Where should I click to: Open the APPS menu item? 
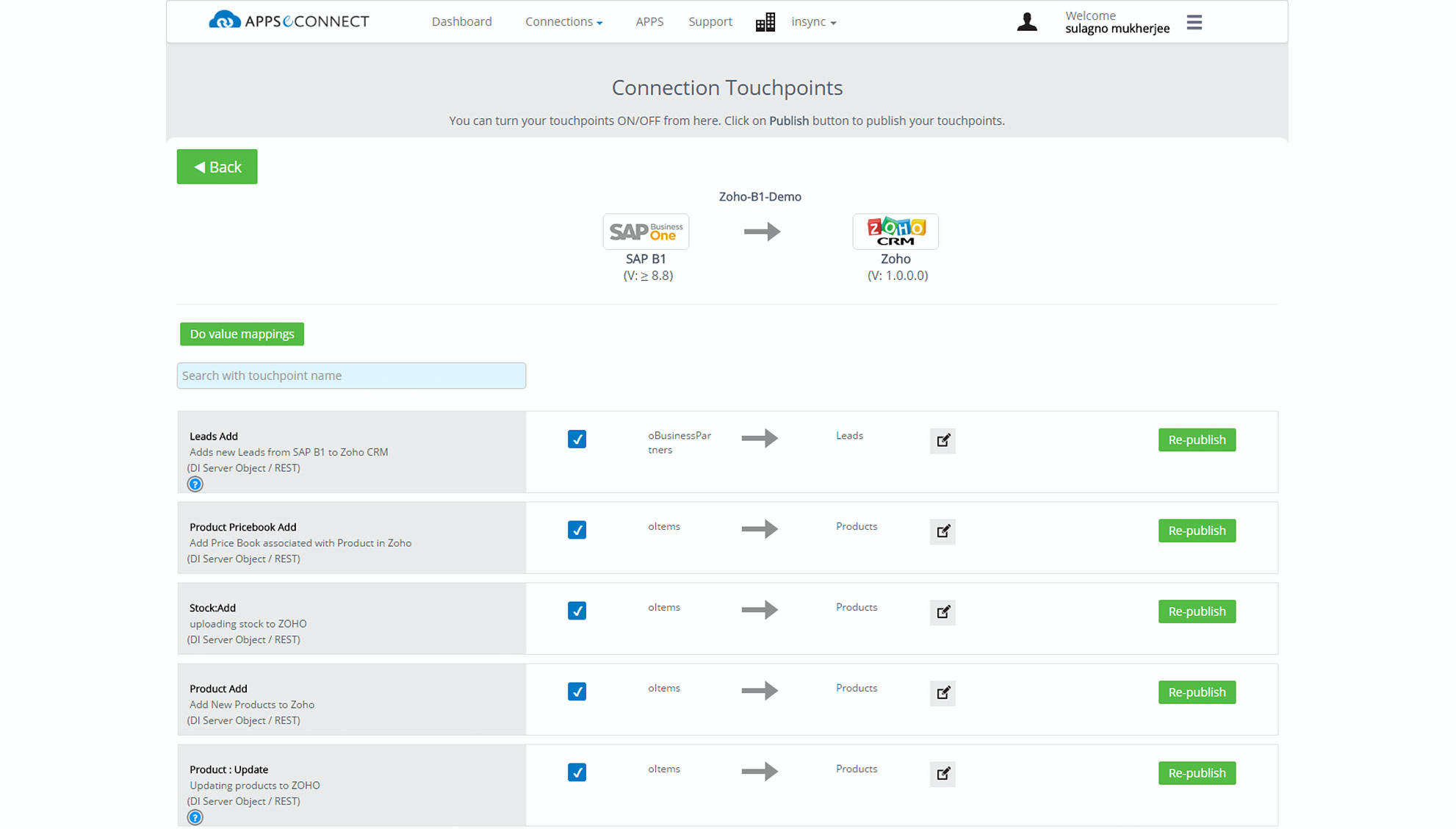point(649,22)
